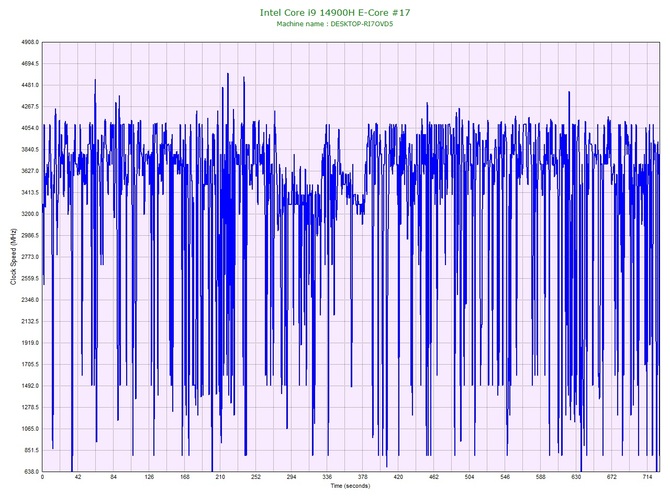670x503 pixels.
Task: Click the 1705.5 y-axis tick label
Action: pos(30,364)
